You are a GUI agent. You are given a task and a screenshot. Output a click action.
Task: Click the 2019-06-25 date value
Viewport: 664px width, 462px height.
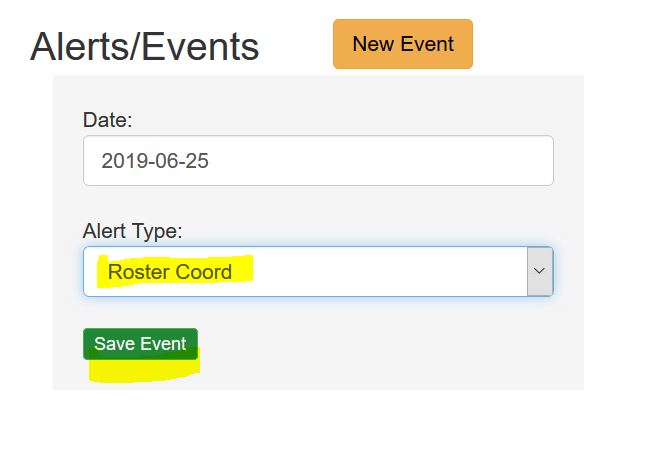[155, 161]
